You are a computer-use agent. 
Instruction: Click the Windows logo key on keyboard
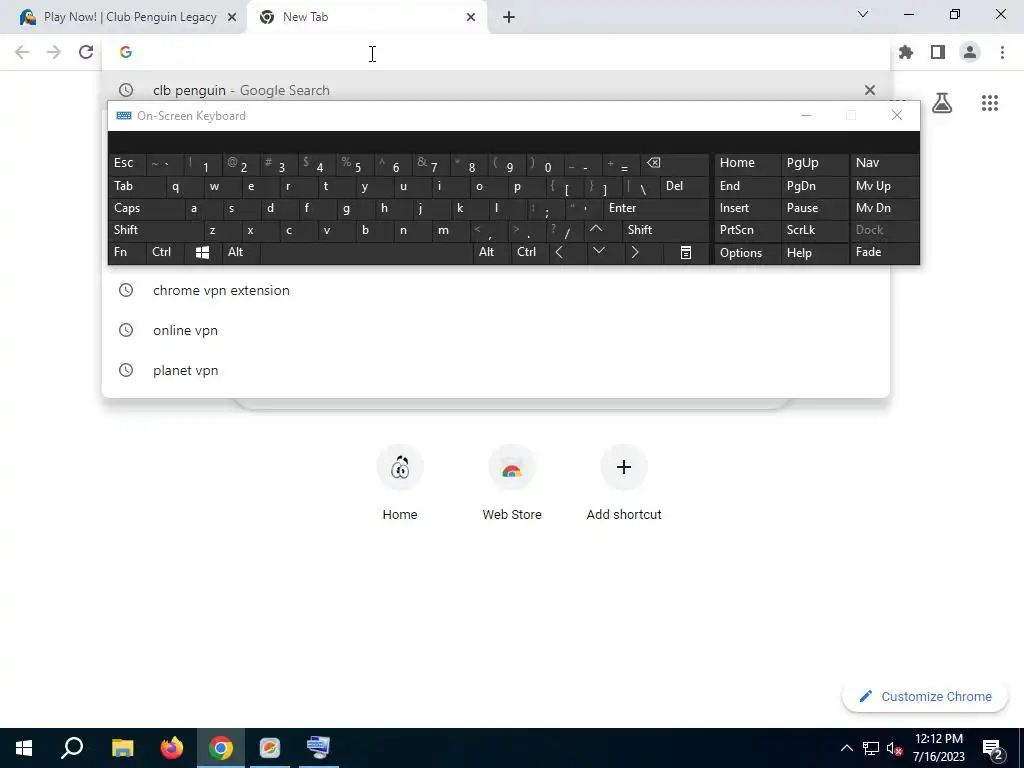(202, 252)
